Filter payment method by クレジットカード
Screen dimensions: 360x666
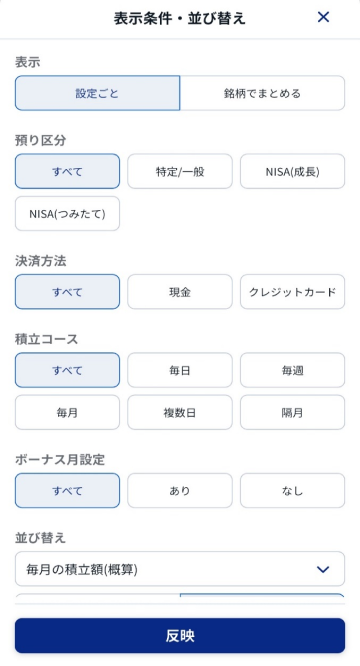coord(292,292)
